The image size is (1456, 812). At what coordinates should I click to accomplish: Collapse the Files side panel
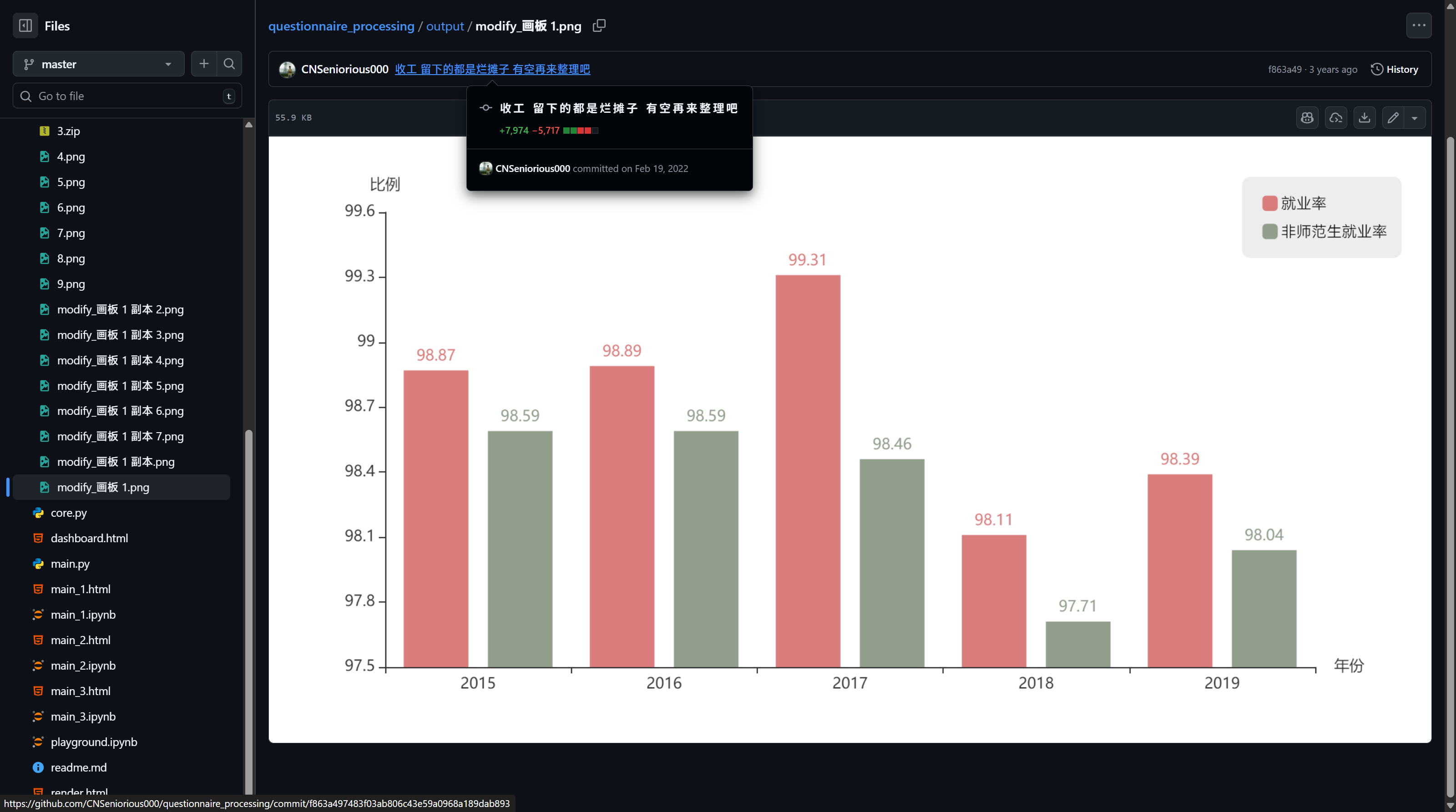click(x=25, y=25)
